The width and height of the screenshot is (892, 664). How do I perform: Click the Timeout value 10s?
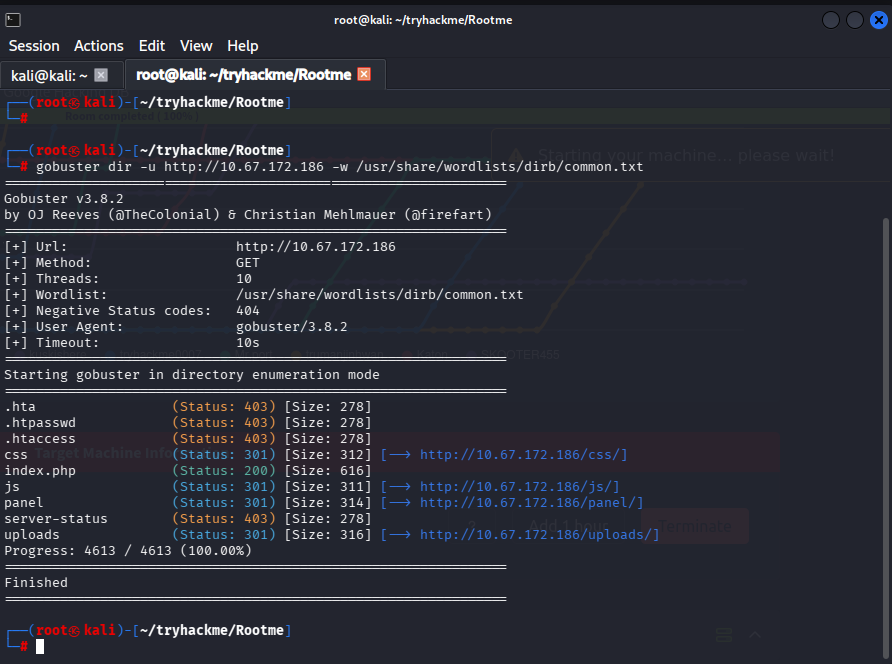(x=247, y=342)
